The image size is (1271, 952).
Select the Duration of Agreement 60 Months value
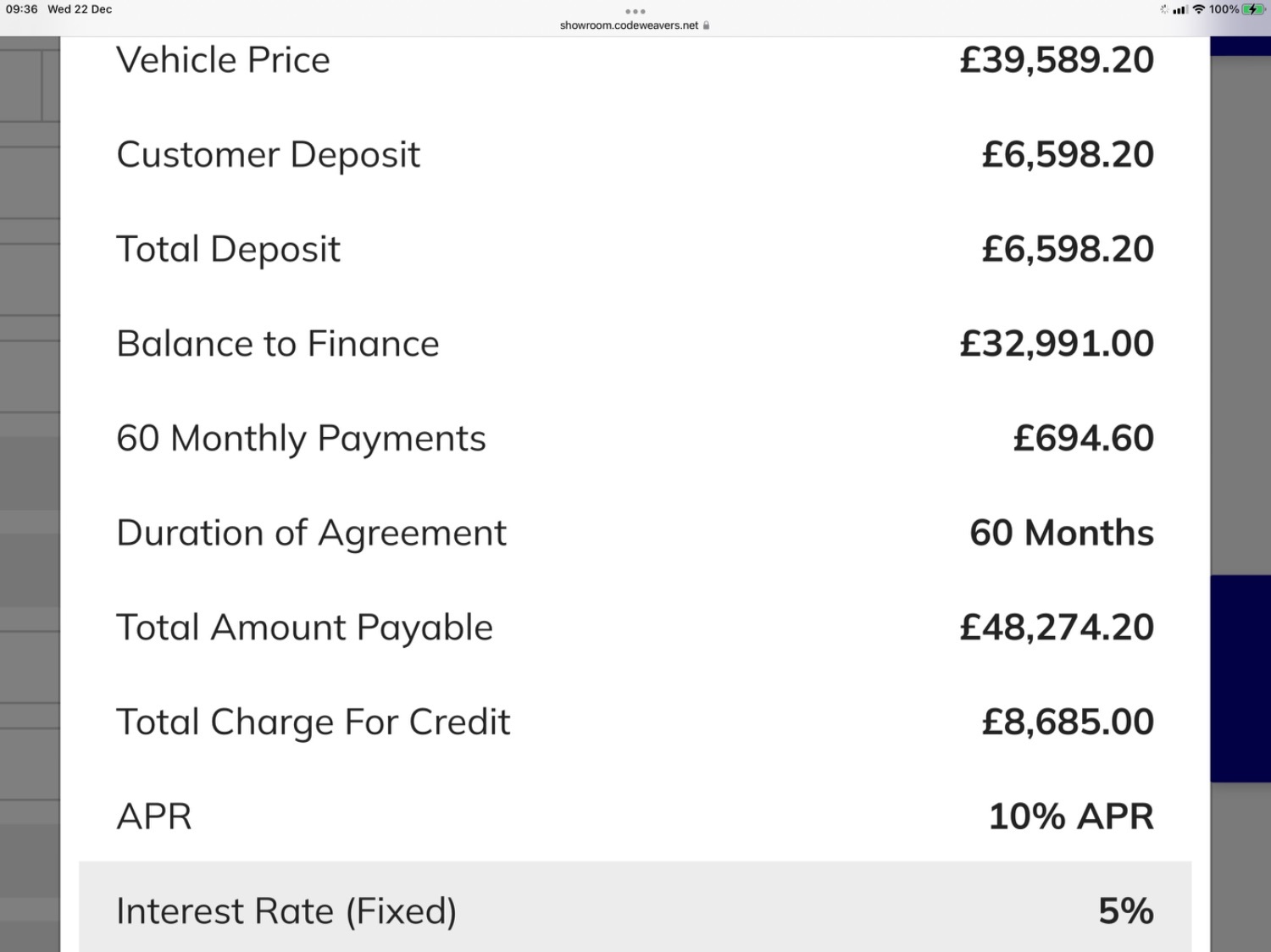pyautogui.click(x=1062, y=534)
